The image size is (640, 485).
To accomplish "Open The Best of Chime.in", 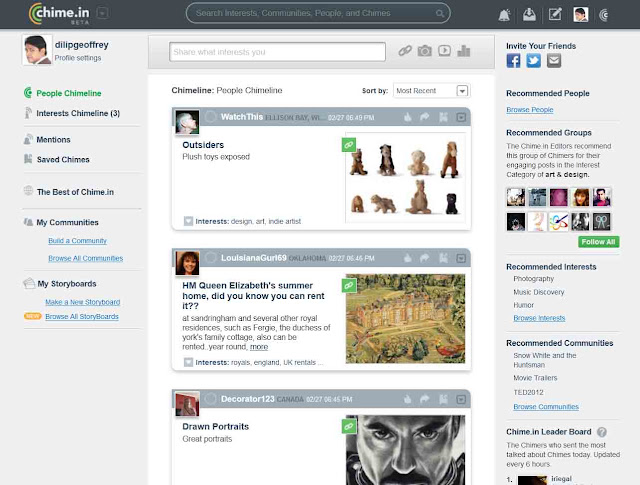I will point(75,192).
